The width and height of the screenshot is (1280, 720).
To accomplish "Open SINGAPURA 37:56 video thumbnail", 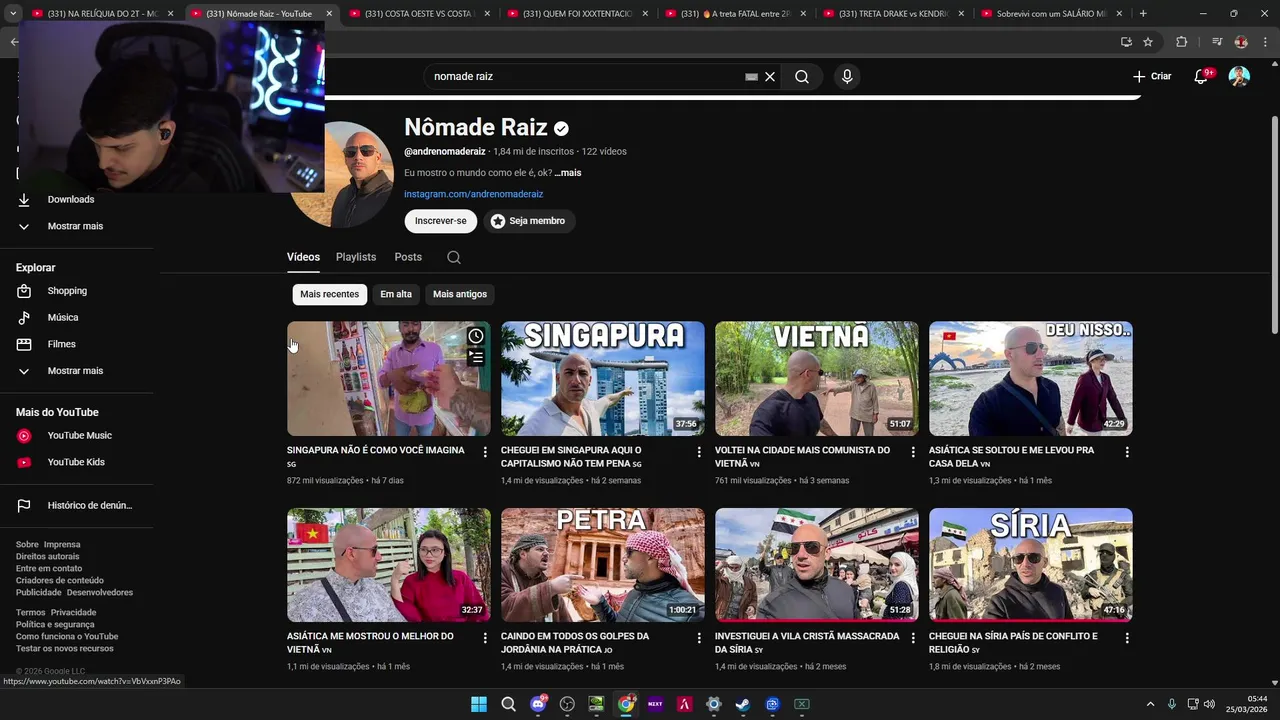I will (x=603, y=378).
